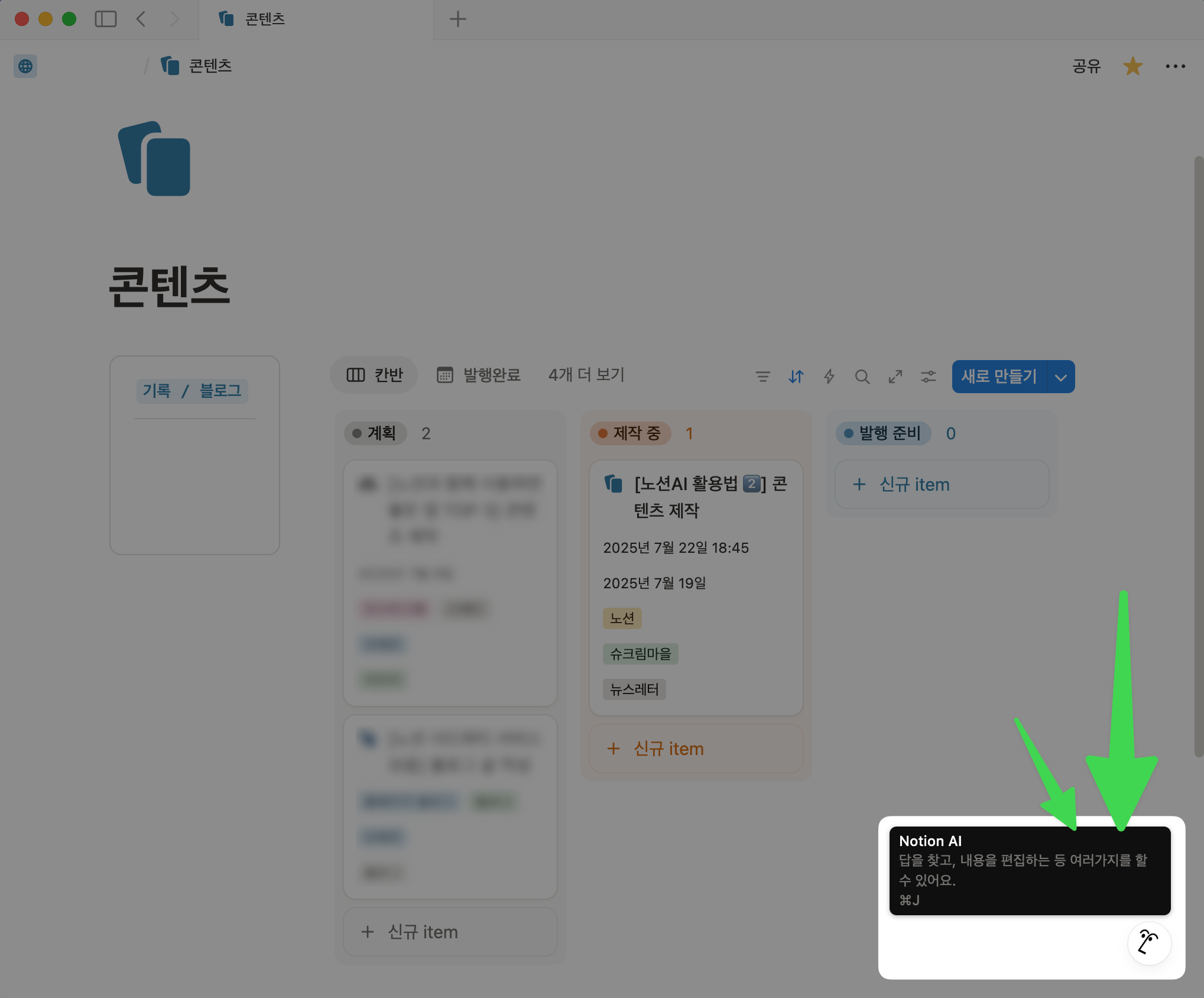Click the vertical page scrollbar
The height and width of the screenshot is (998, 1204).
pos(1198,455)
